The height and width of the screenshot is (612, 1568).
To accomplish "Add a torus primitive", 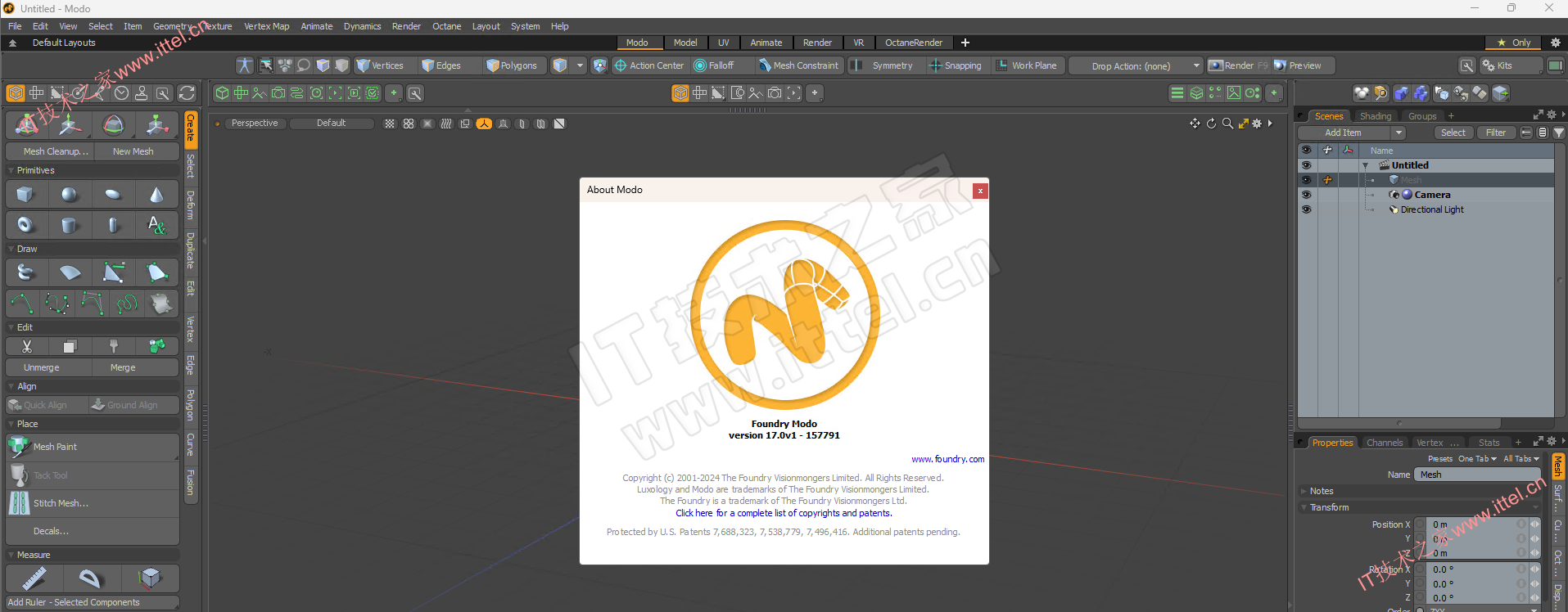I will pos(26,224).
